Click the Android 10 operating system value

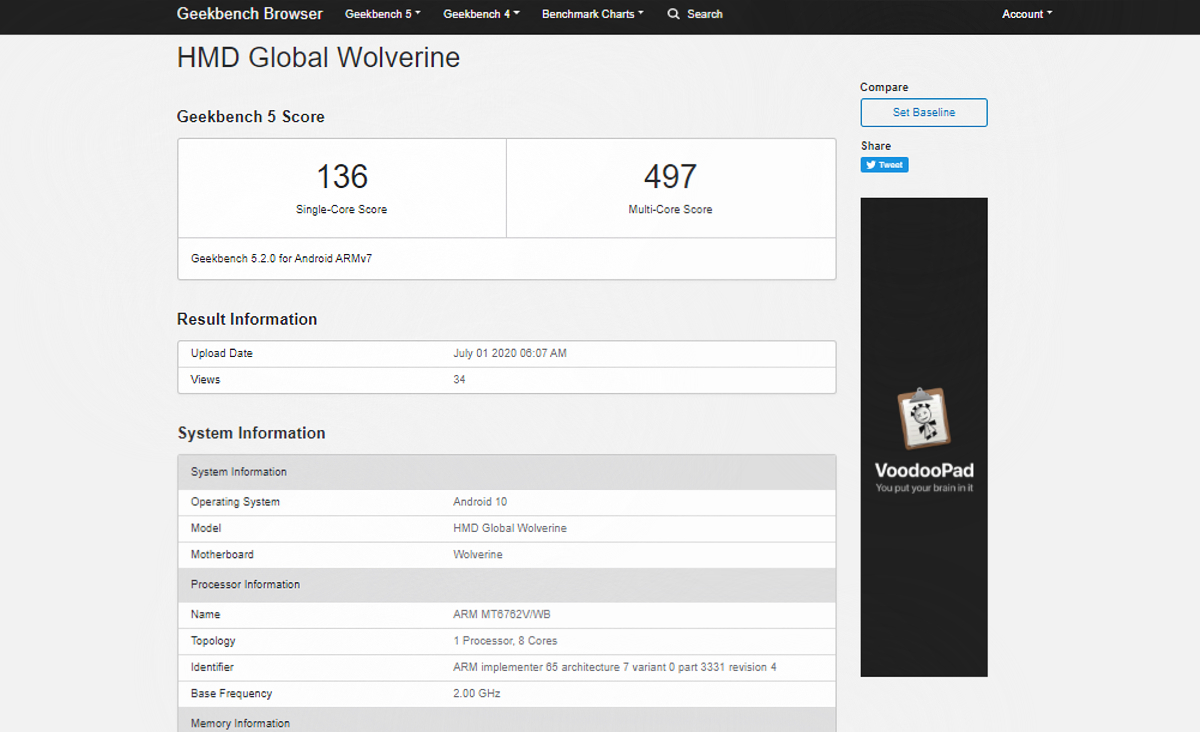click(x=480, y=502)
